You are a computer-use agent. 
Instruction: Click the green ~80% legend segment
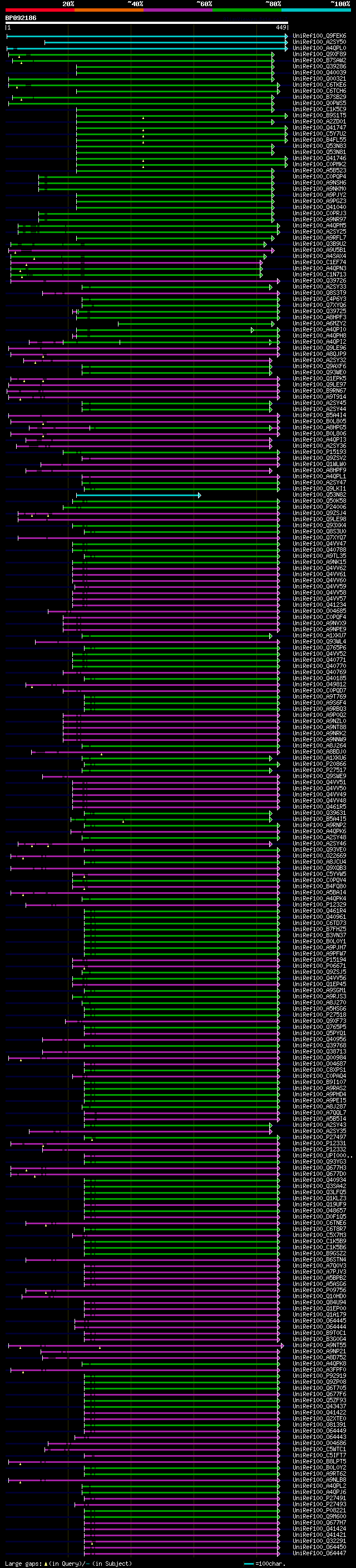click(x=247, y=10)
